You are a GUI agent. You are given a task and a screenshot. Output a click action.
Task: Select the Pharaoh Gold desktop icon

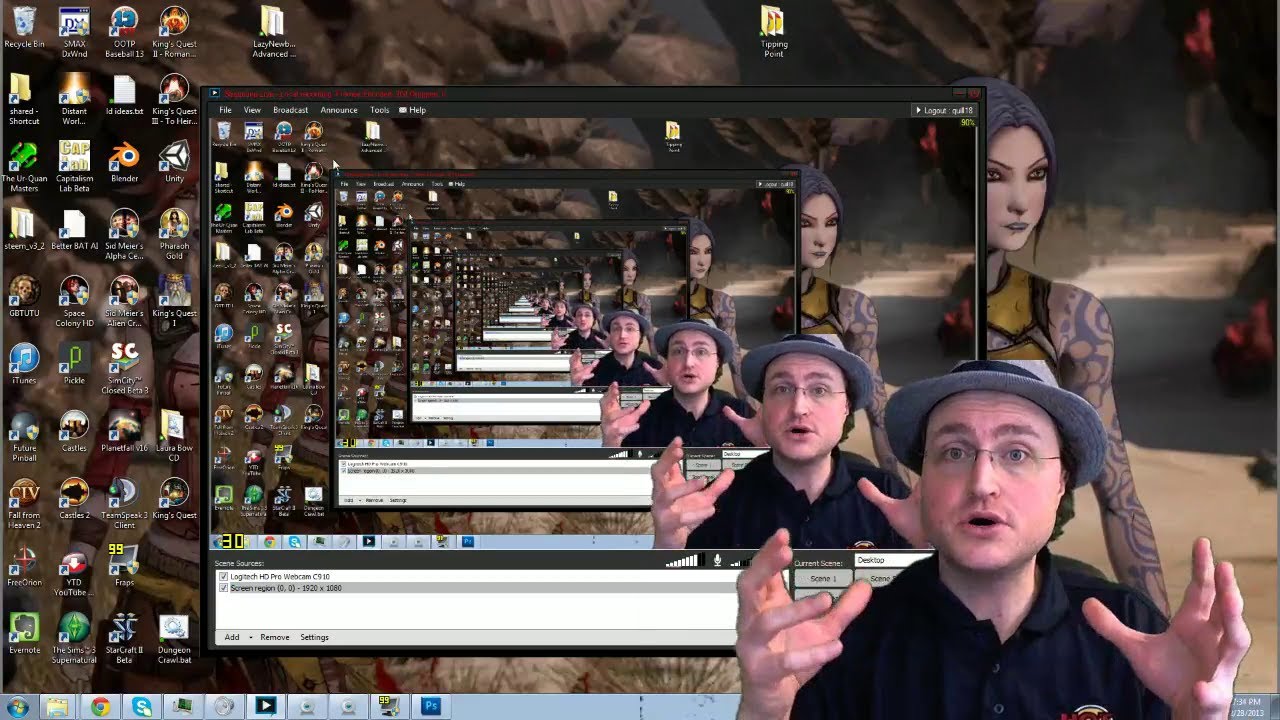click(x=174, y=234)
